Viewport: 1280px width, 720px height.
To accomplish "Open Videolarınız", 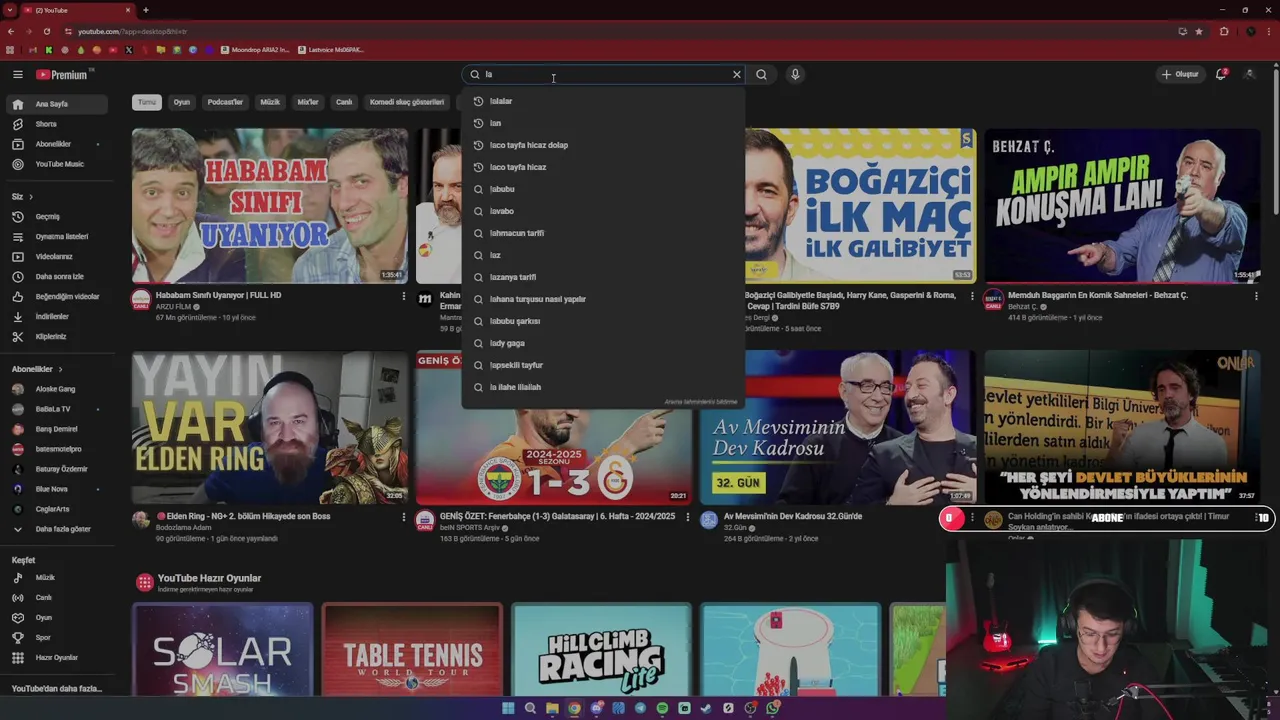I will pyautogui.click(x=58, y=256).
